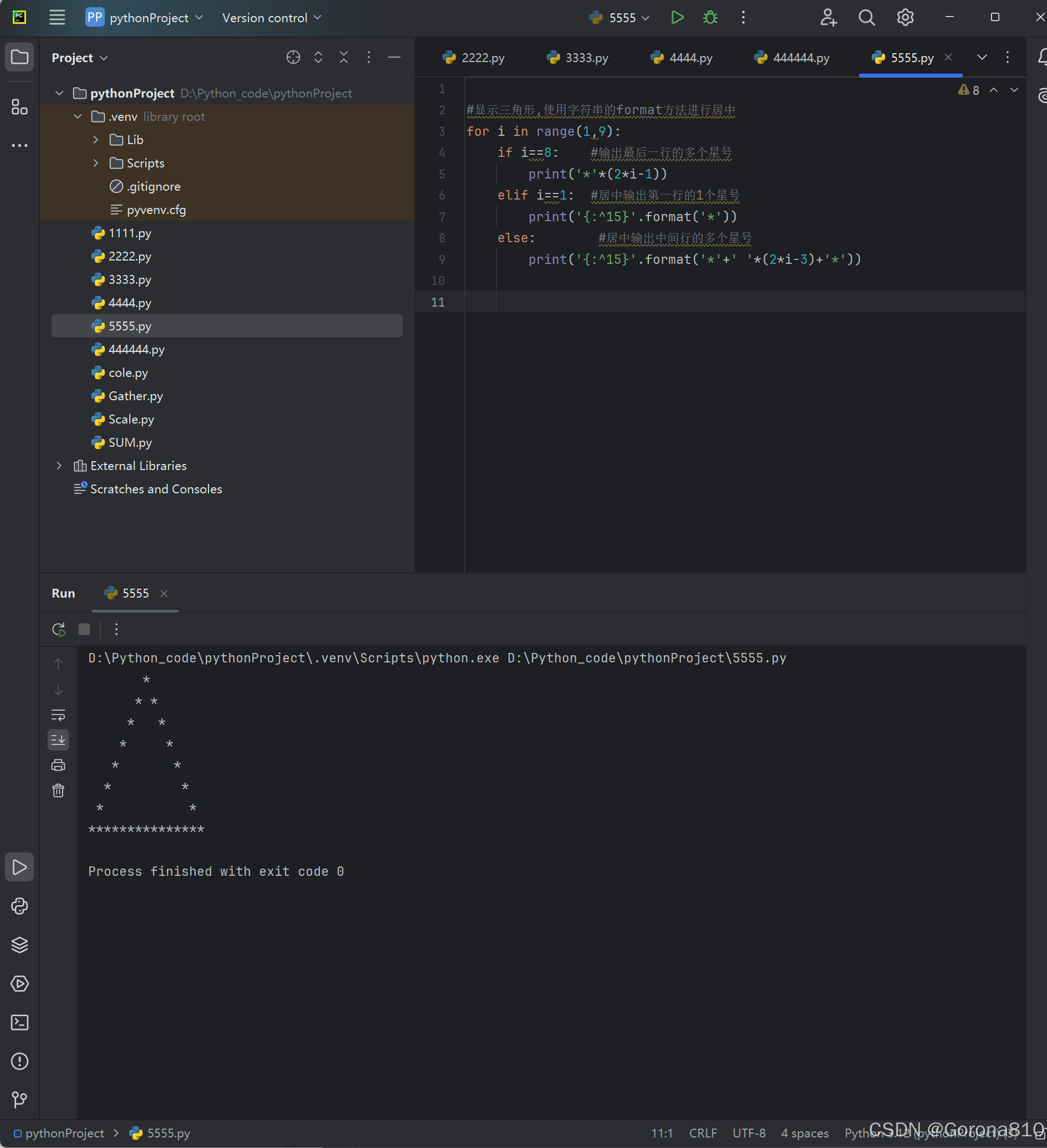Go to previous highlighted warning

993,90
